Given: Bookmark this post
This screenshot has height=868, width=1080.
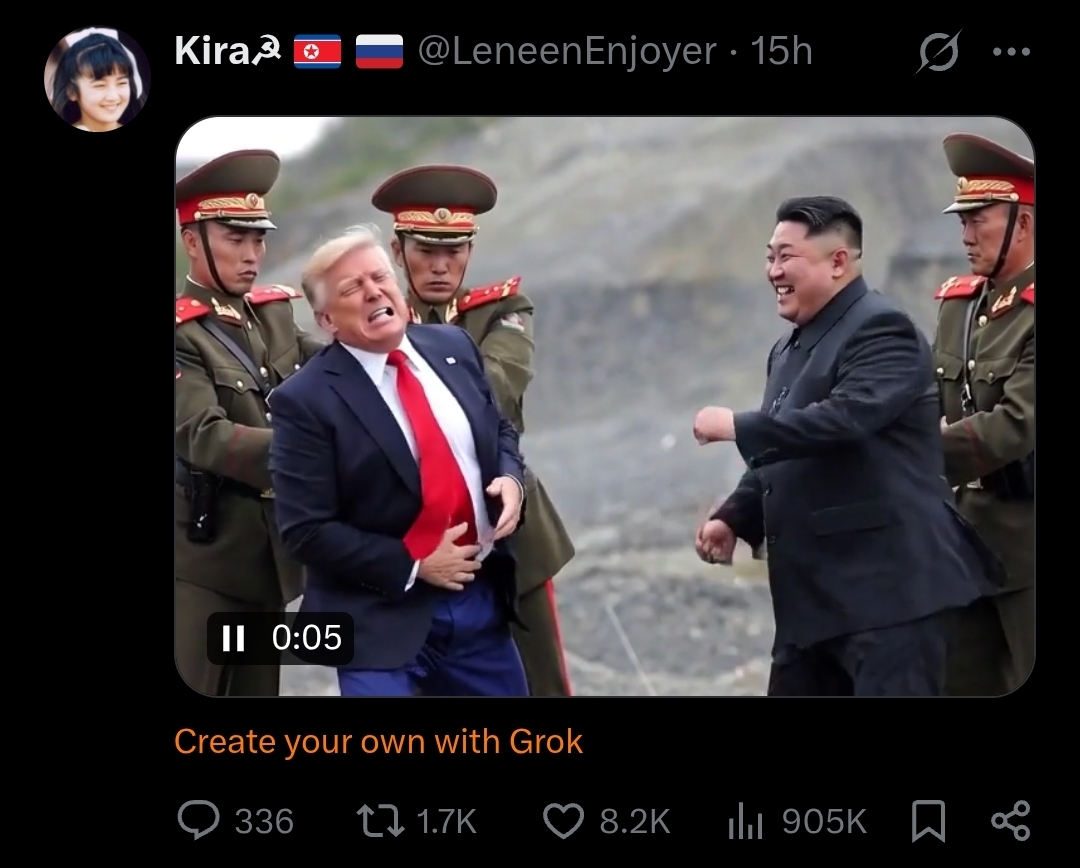Looking at the screenshot, I should click(x=928, y=821).
